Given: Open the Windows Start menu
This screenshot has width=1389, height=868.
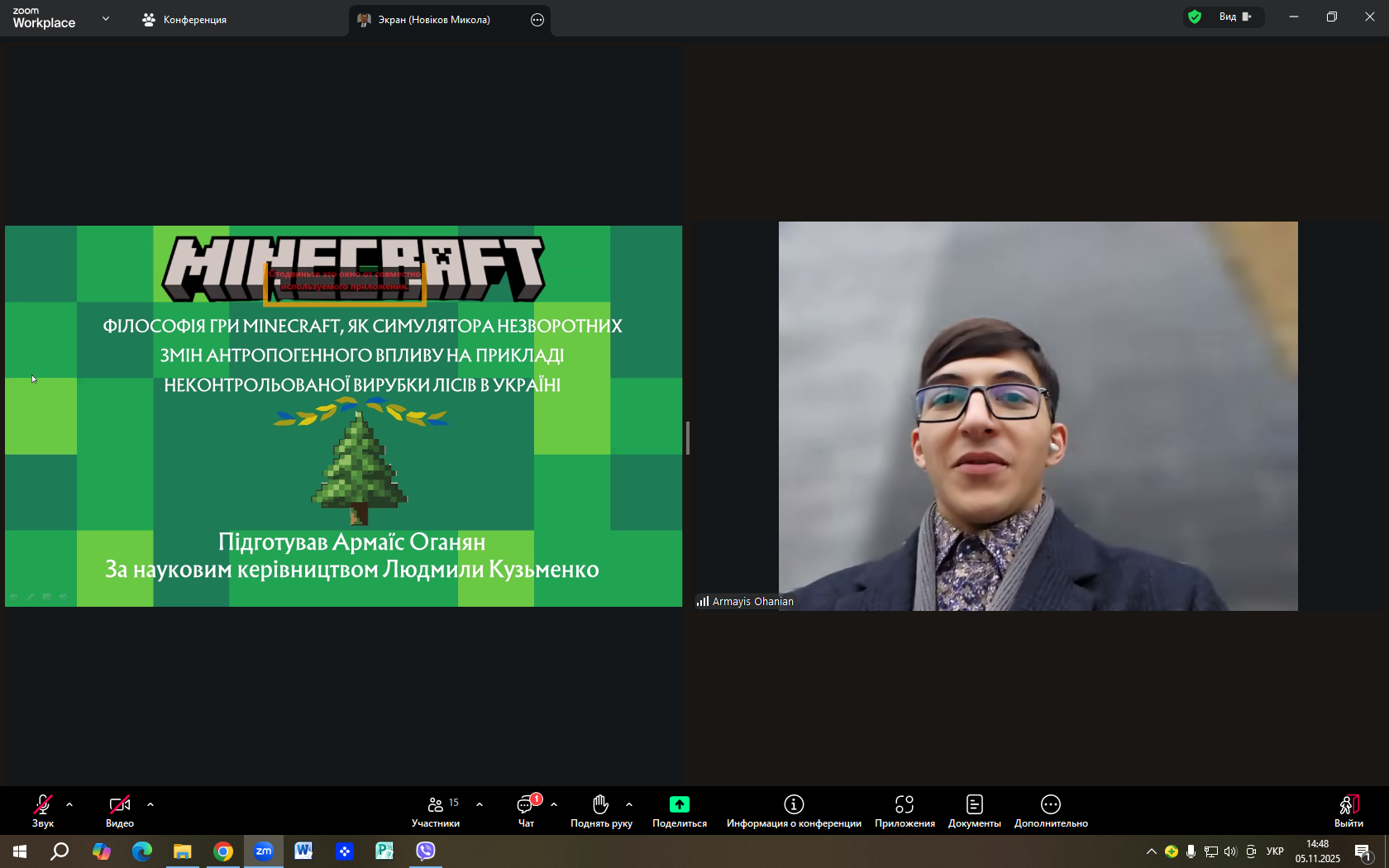Looking at the screenshot, I should [x=20, y=851].
